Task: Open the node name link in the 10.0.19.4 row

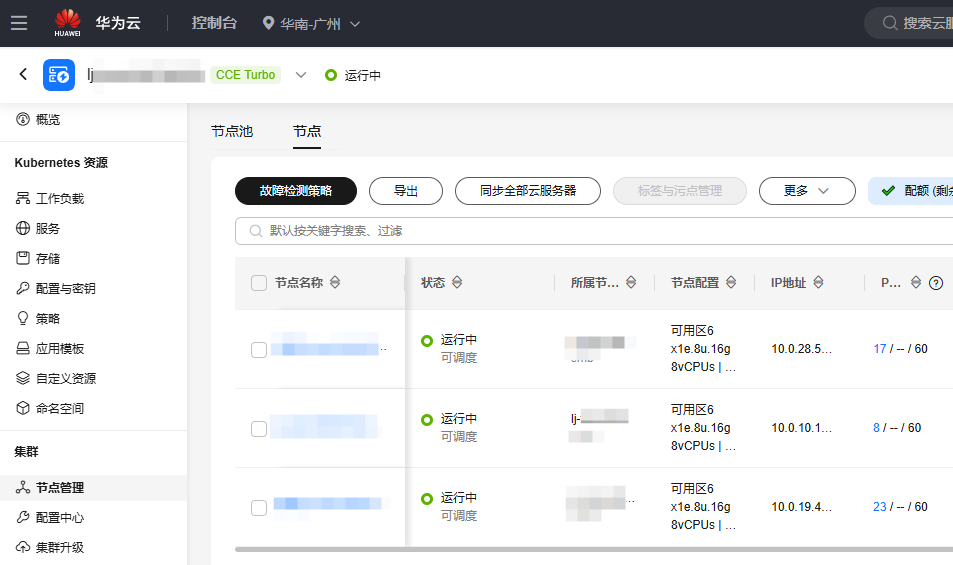Action: 328,504
